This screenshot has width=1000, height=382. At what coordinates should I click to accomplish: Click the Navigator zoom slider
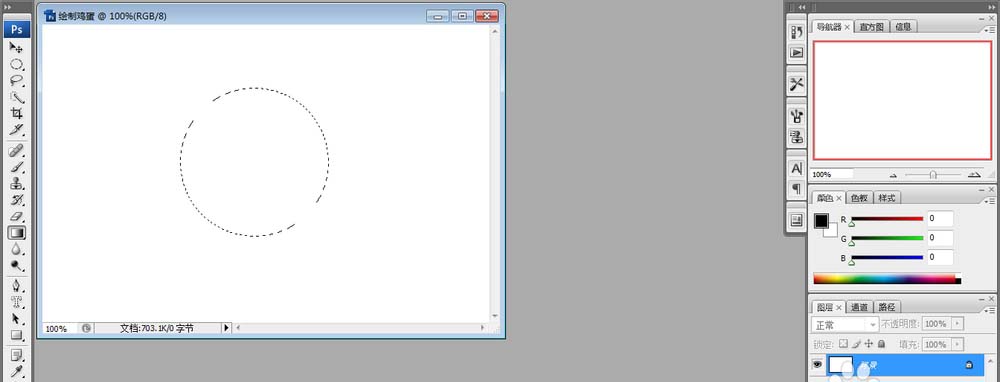point(933,174)
